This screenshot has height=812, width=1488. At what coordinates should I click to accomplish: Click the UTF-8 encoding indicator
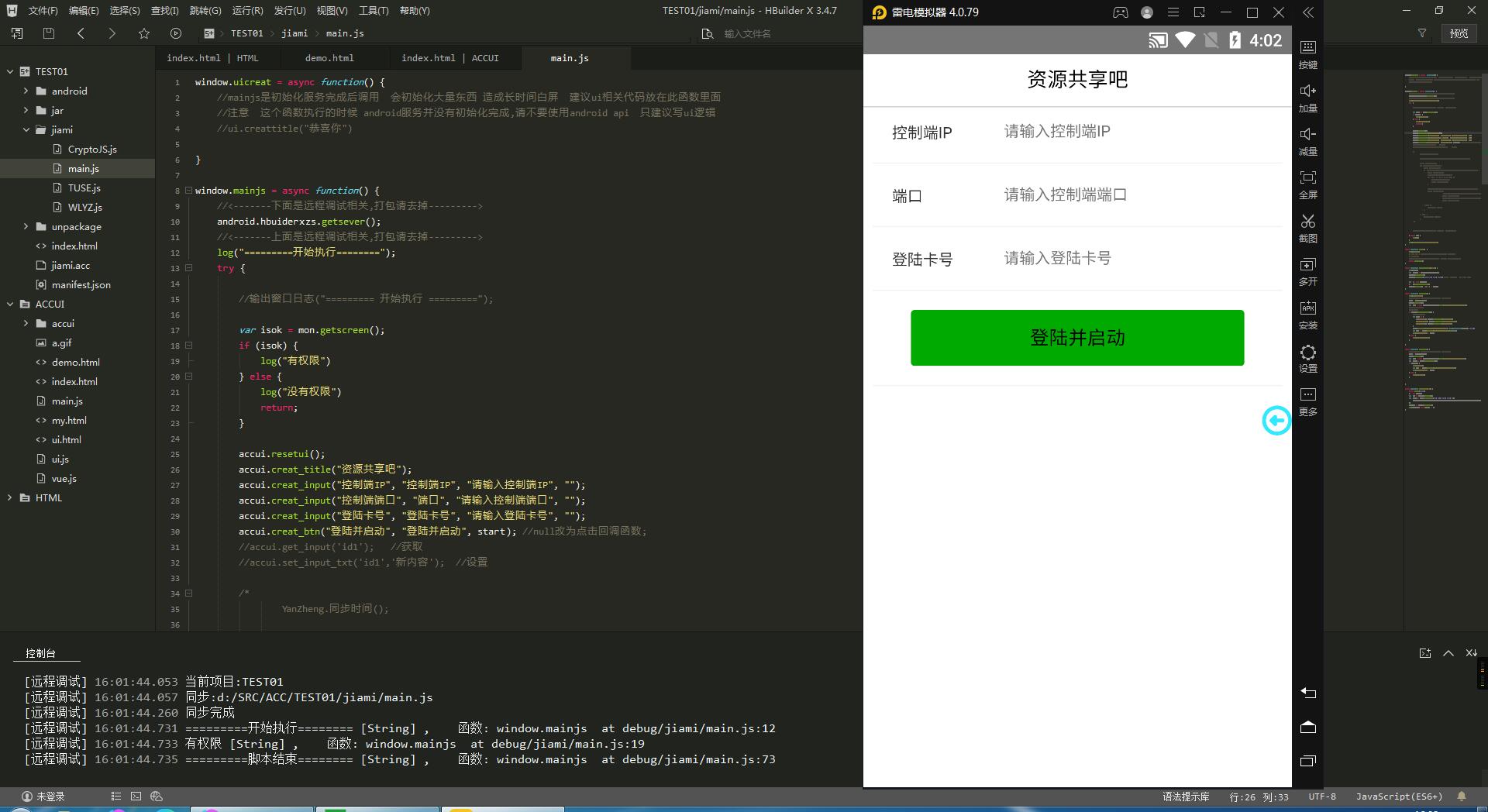click(x=1322, y=796)
